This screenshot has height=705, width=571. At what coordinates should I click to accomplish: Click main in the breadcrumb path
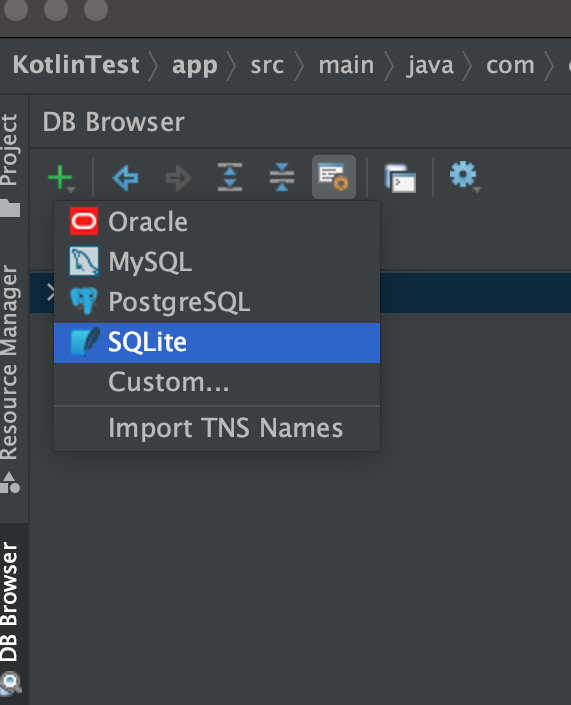[346, 66]
